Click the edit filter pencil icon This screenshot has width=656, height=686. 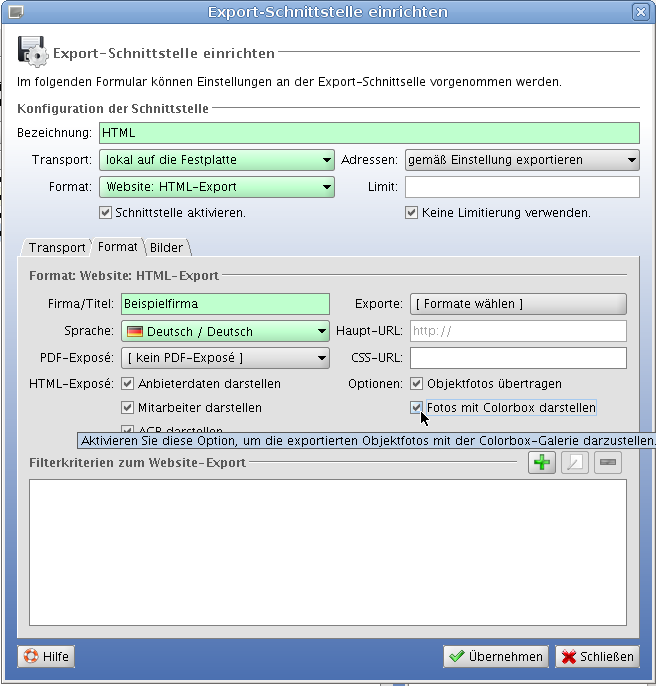[574, 463]
